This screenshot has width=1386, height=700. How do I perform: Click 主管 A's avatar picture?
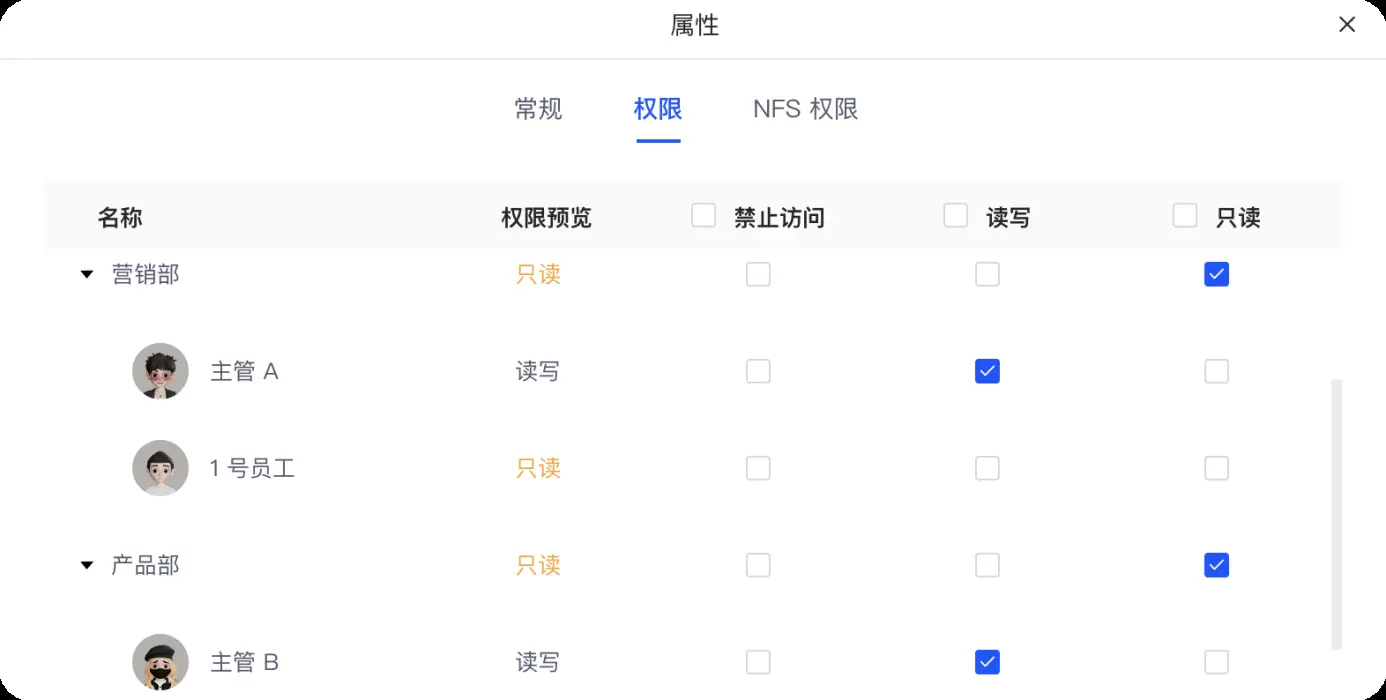click(x=160, y=371)
